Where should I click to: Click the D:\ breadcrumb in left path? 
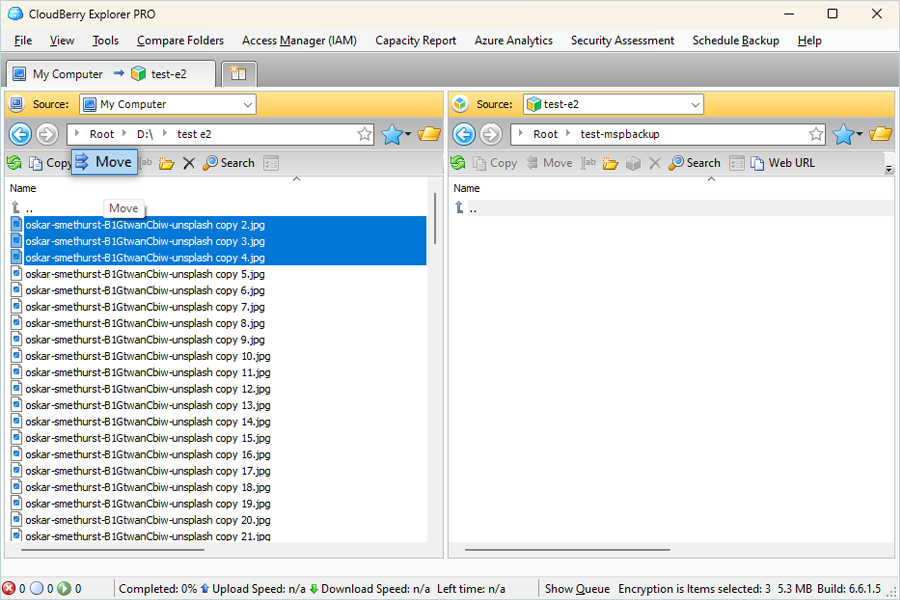(x=145, y=134)
